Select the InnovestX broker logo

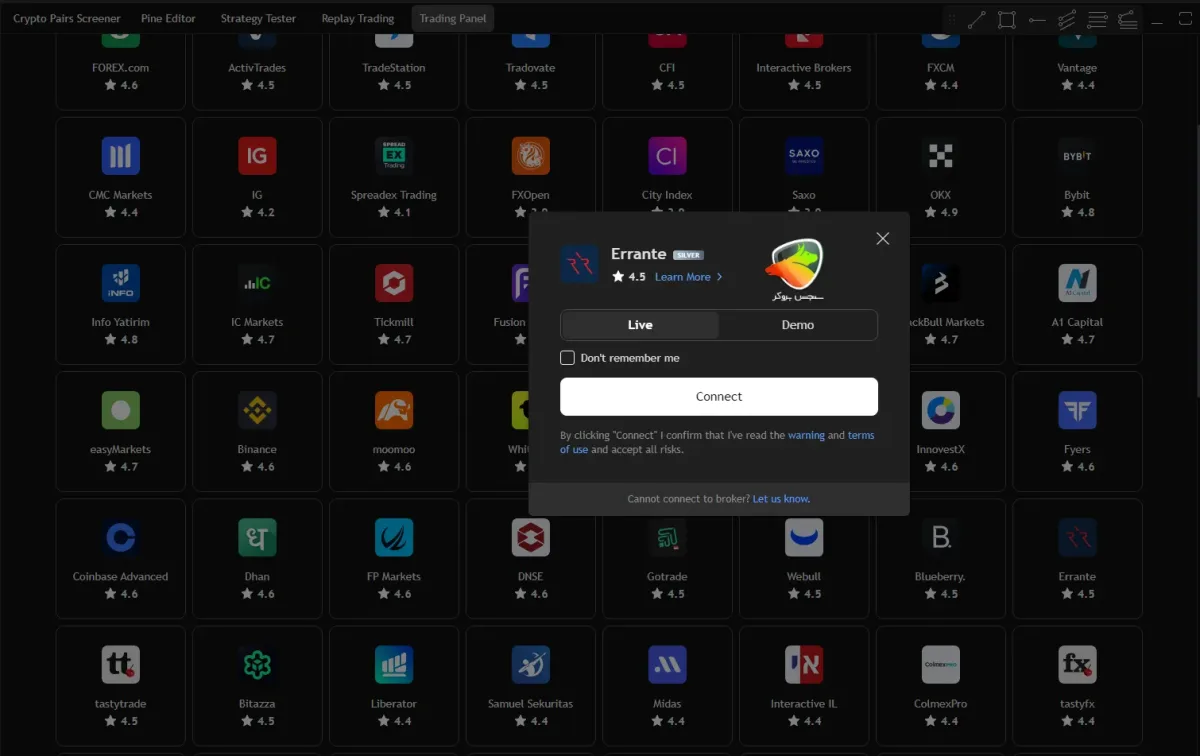pyautogui.click(x=940, y=410)
